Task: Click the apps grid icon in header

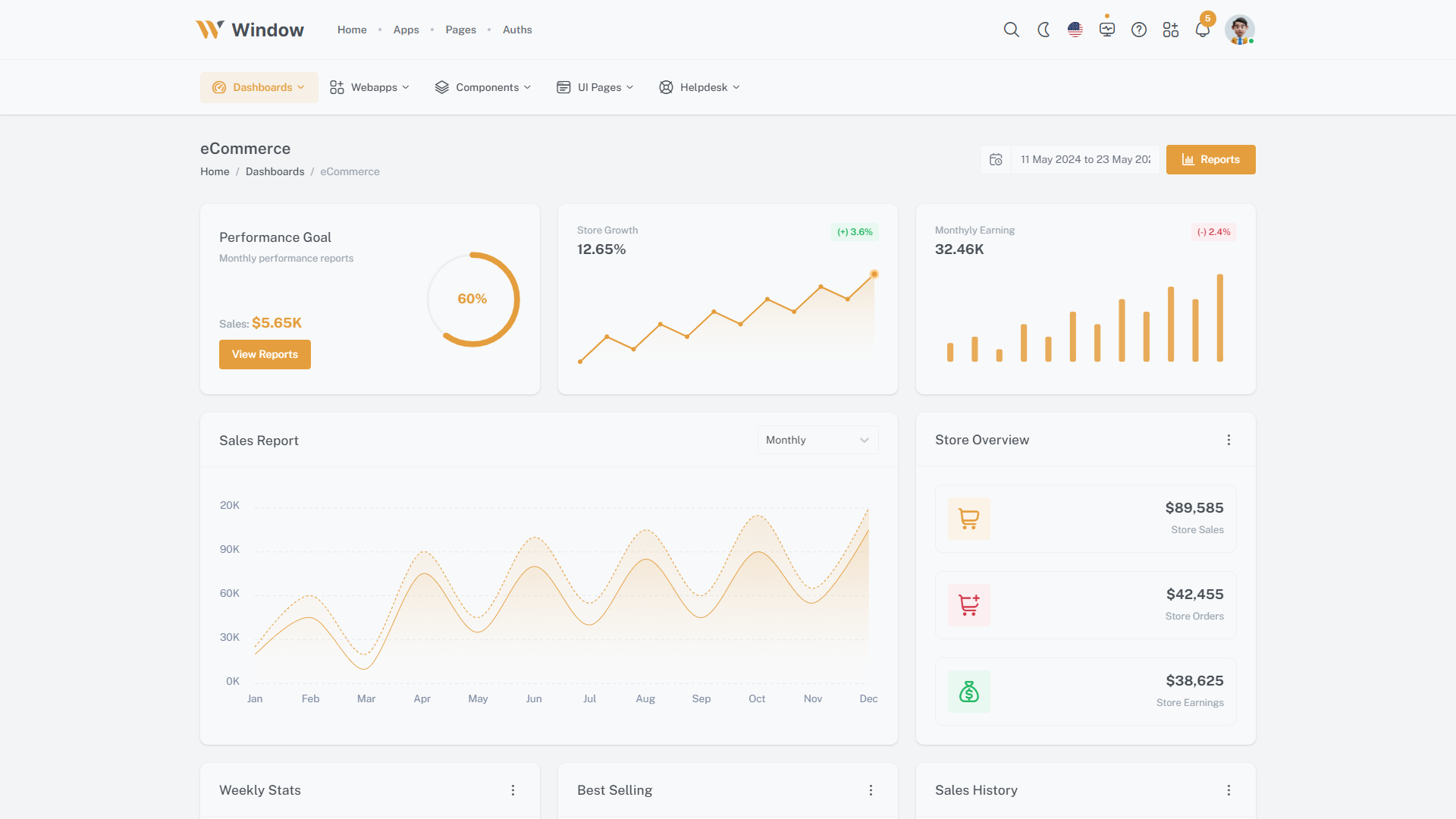Action: tap(1170, 30)
